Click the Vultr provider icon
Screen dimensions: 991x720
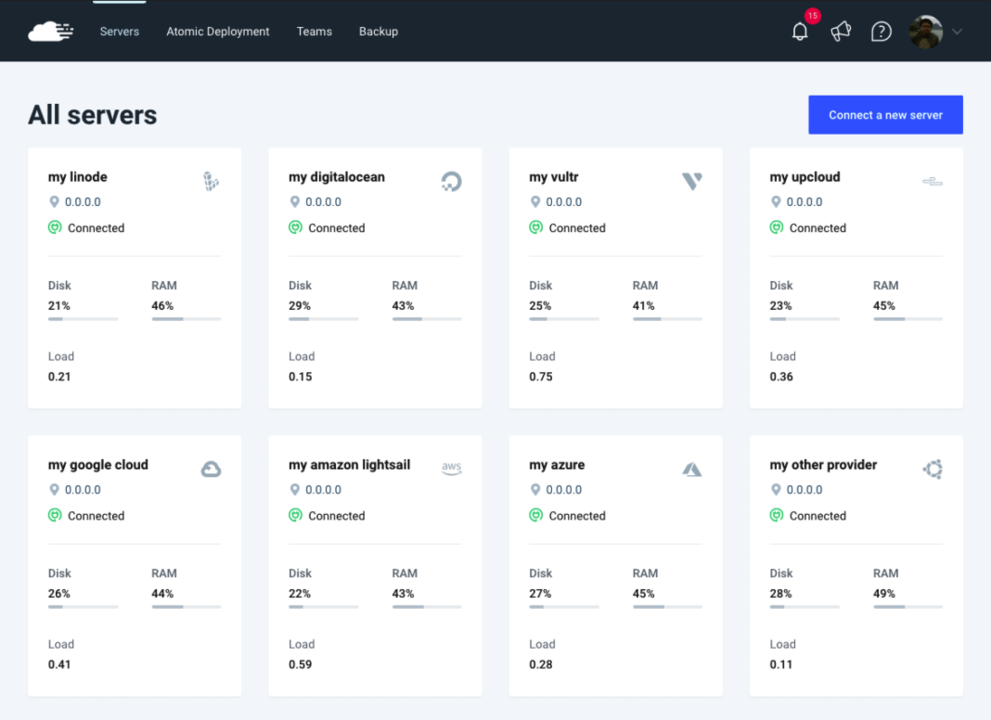(x=692, y=181)
